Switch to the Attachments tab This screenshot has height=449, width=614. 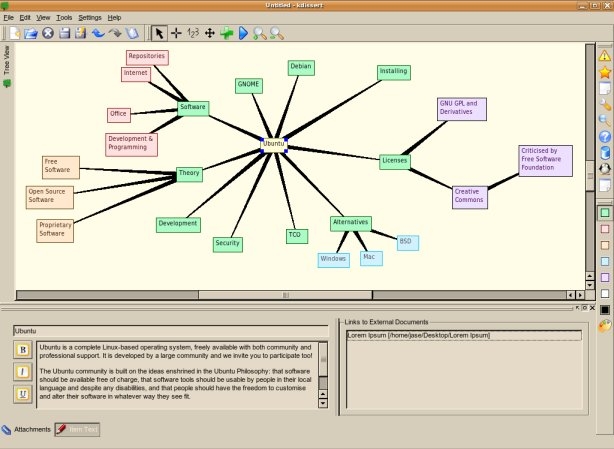point(26,429)
